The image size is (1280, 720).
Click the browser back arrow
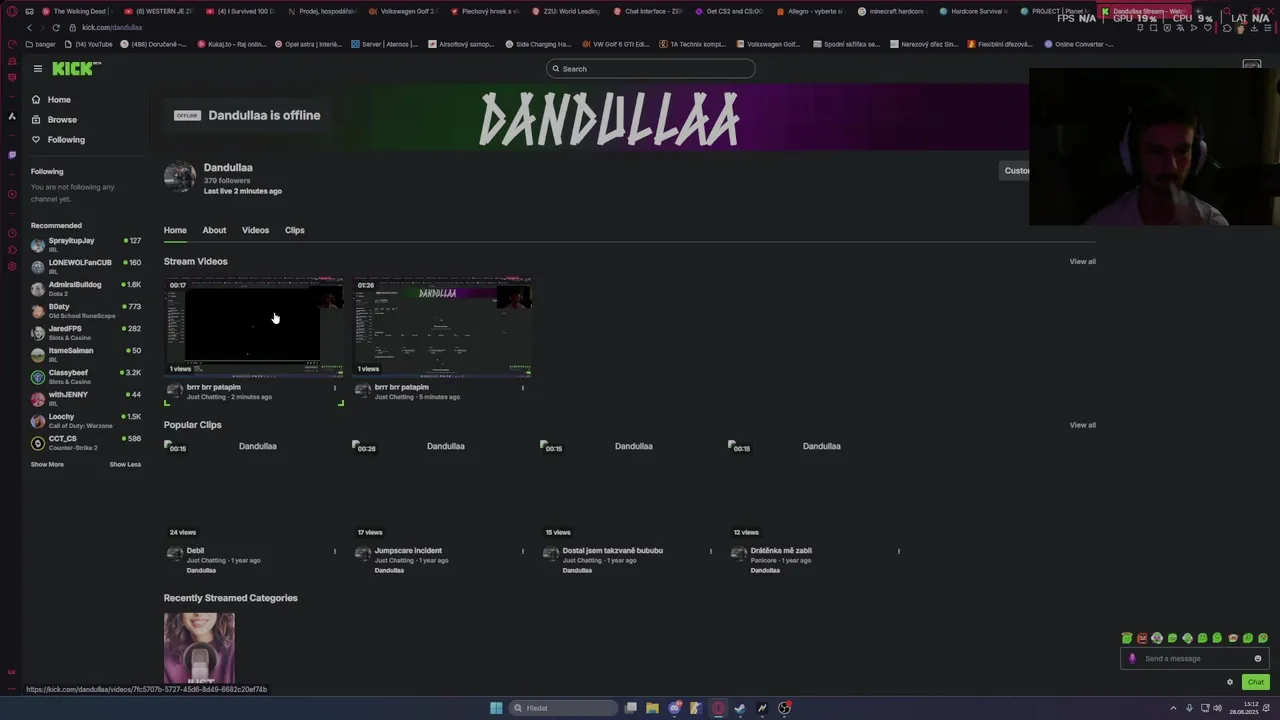tap(29, 28)
